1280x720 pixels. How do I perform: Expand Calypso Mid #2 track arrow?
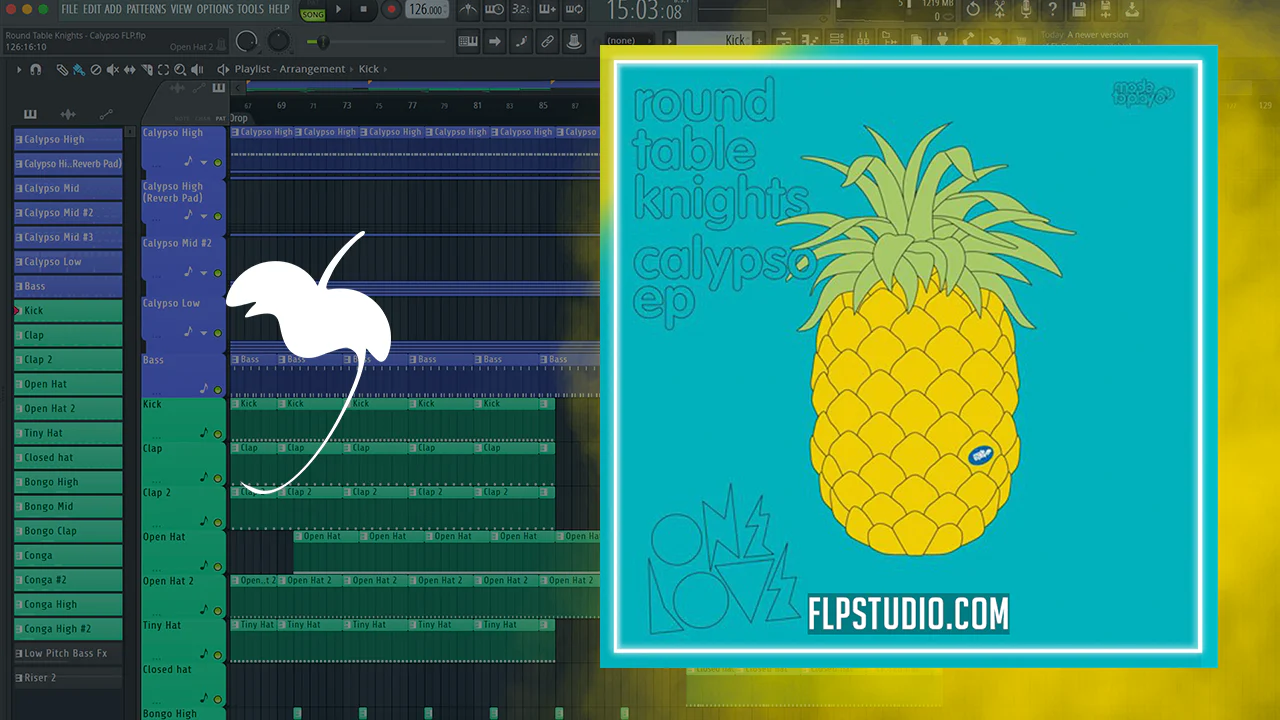204,273
